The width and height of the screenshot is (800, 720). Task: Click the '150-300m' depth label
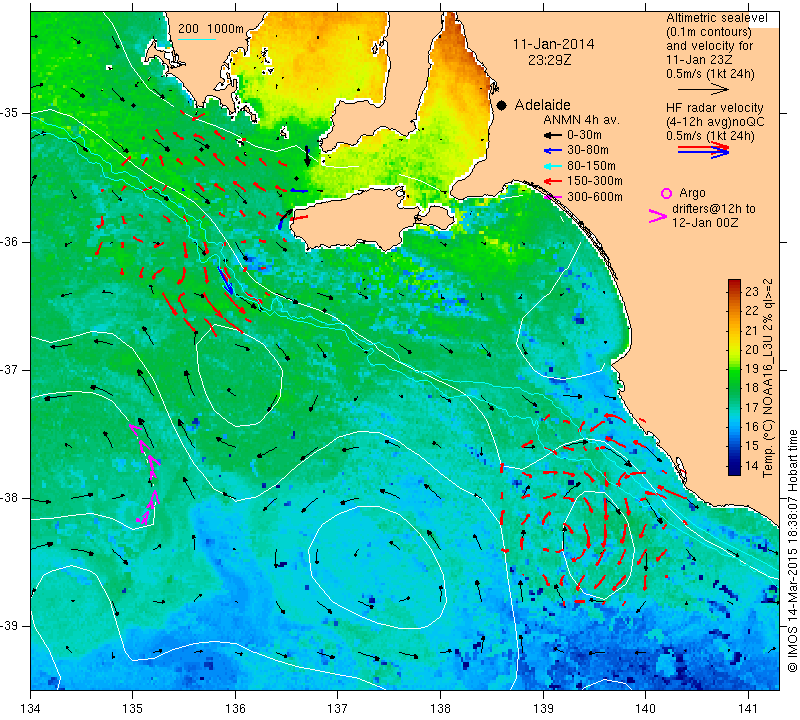(595, 181)
